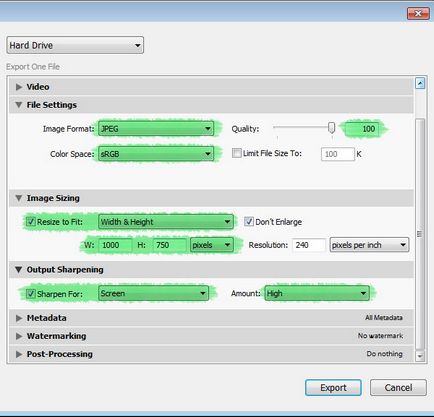Expand the Metadata section
Screen dimensions: 434x417
pos(19,318)
